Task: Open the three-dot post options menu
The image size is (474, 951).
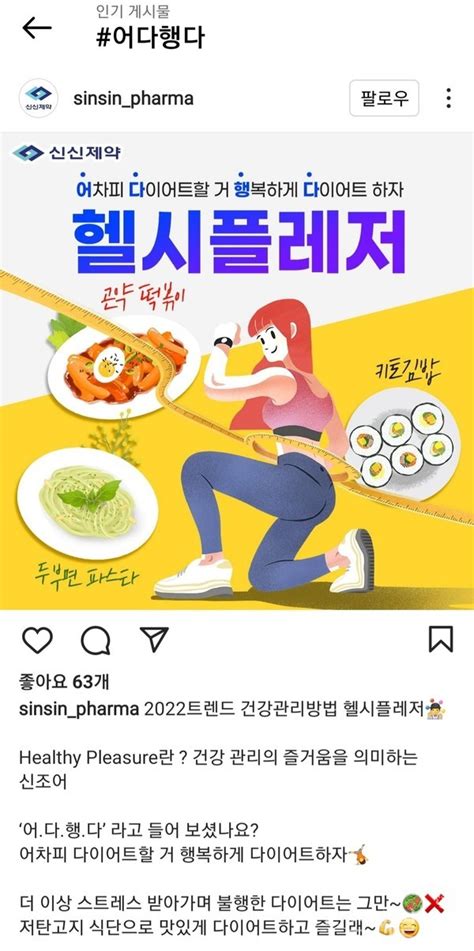Action: point(449,98)
